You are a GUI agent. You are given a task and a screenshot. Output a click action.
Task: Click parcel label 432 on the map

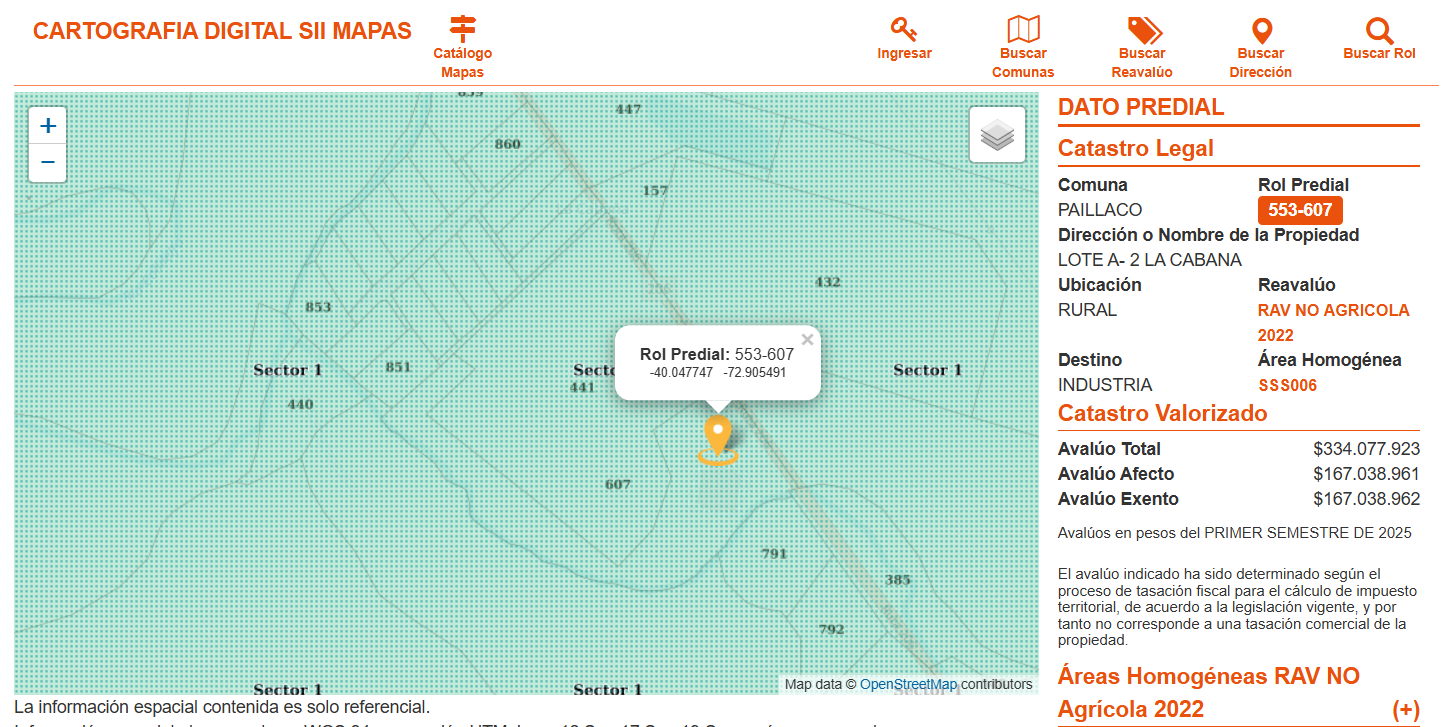(828, 282)
